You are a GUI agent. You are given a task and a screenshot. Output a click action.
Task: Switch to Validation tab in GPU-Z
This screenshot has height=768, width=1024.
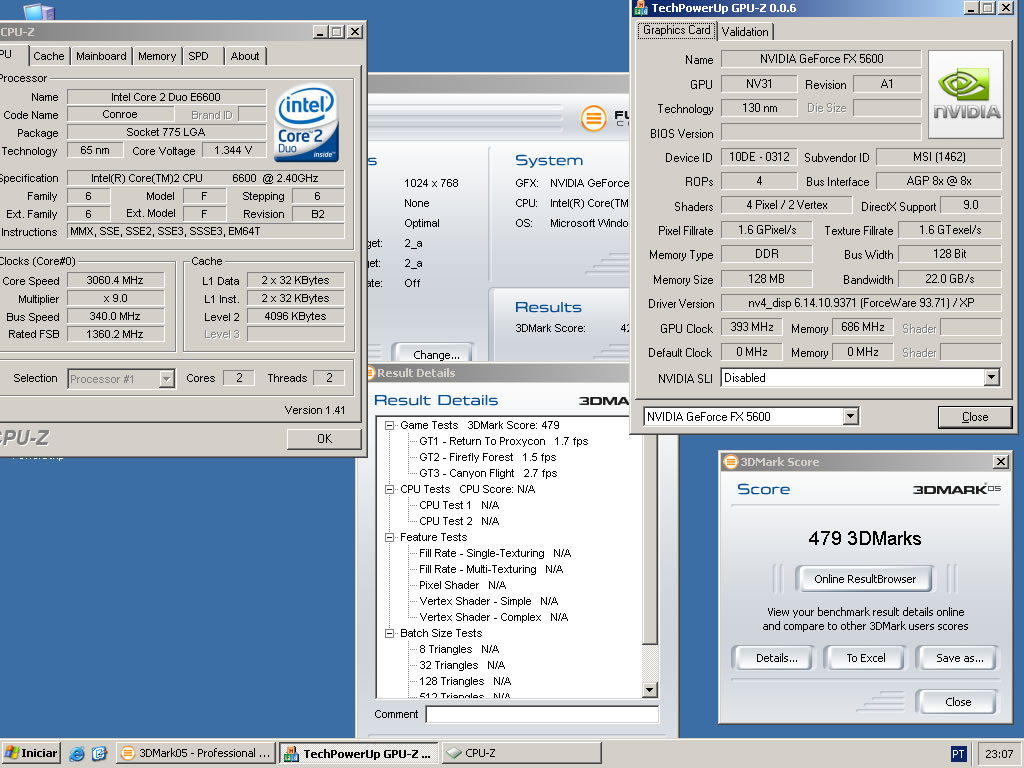tap(744, 31)
